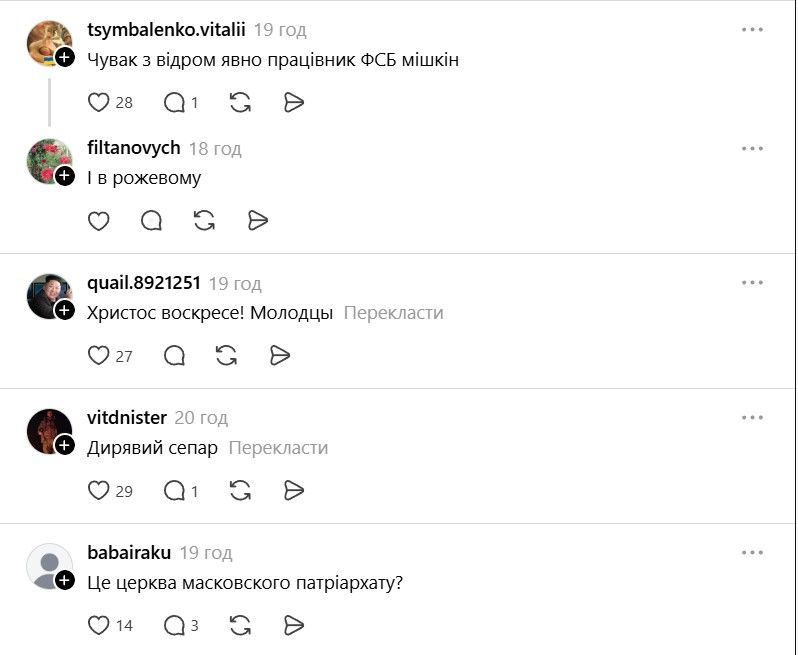
Task: Open replies on the babairaku comment
Action: [175, 625]
